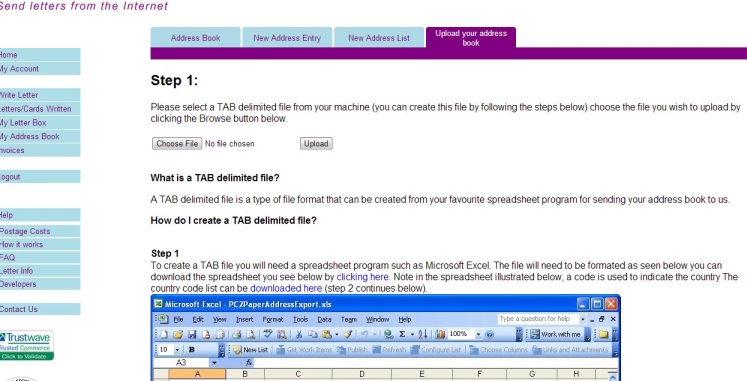Switch to the Address Book tab
This screenshot has height=381, width=747.
coord(195,38)
